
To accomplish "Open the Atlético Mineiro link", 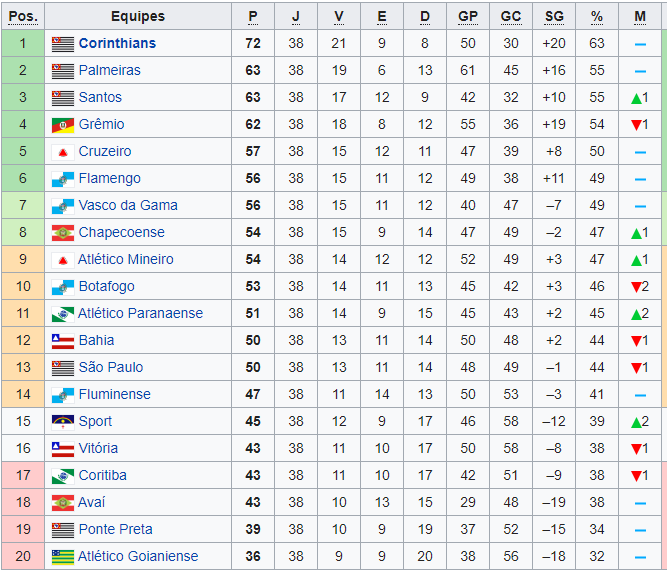I will (125, 260).
